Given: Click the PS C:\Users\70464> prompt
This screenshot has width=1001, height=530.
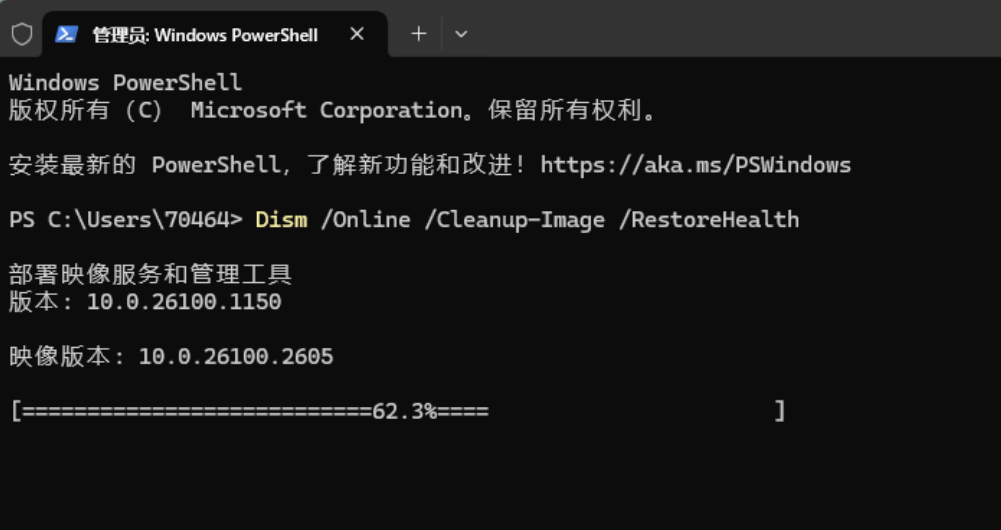Looking at the screenshot, I should [126, 220].
